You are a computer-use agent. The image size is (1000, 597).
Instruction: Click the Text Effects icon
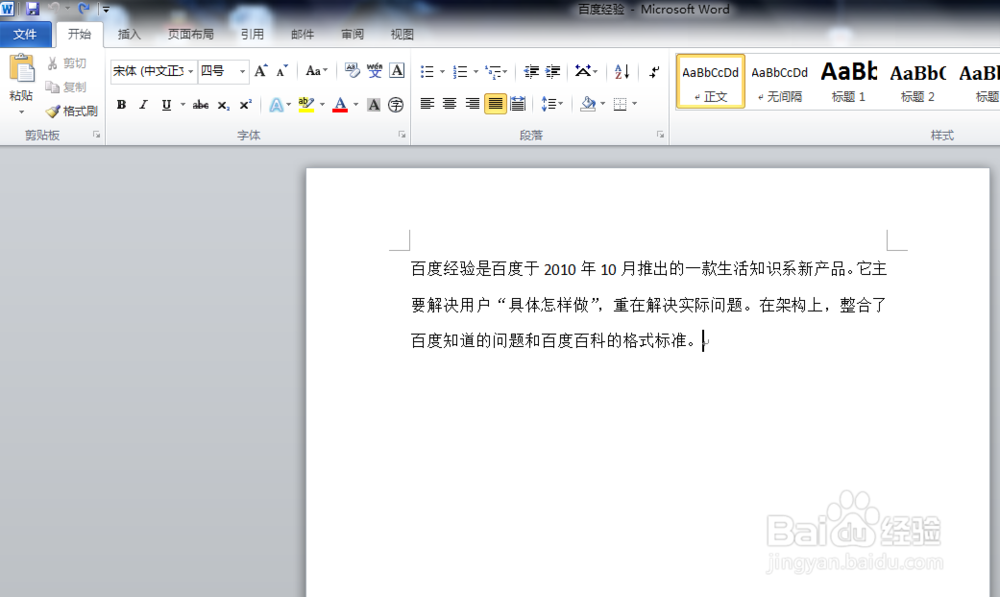tap(276, 105)
